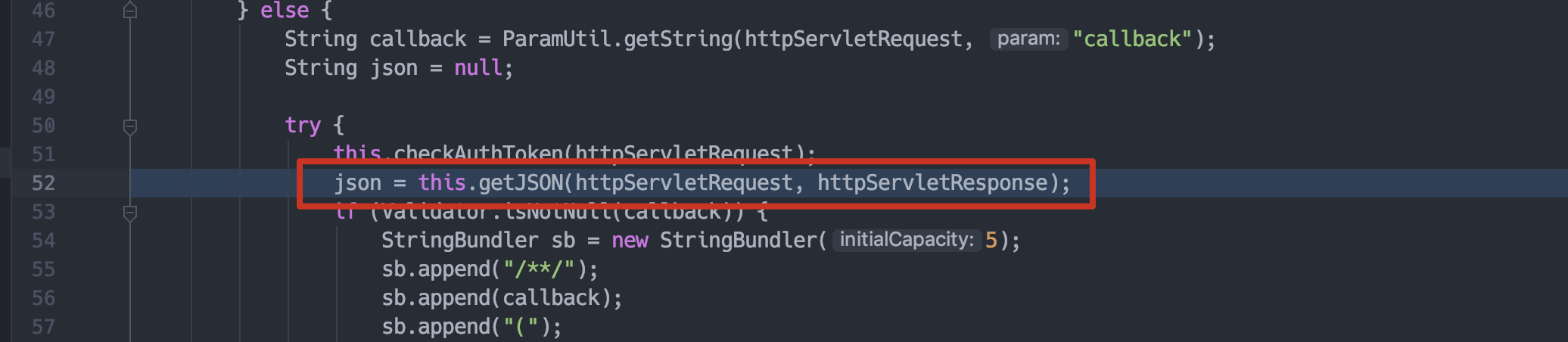Click the httpServletResponse argument on line 52
The width and height of the screenshot is (1568, 342).
click(x=932, y=183)
